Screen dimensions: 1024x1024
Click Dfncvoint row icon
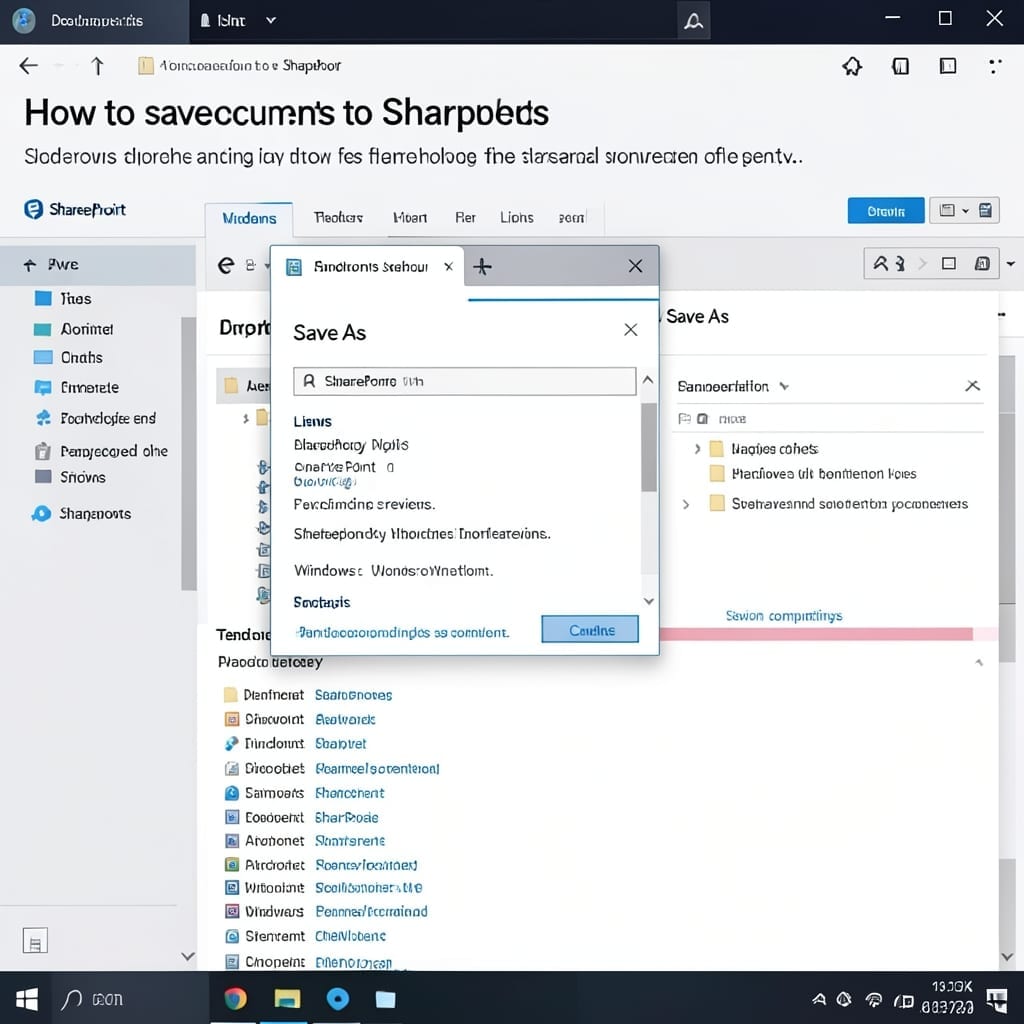coord(231,719)
